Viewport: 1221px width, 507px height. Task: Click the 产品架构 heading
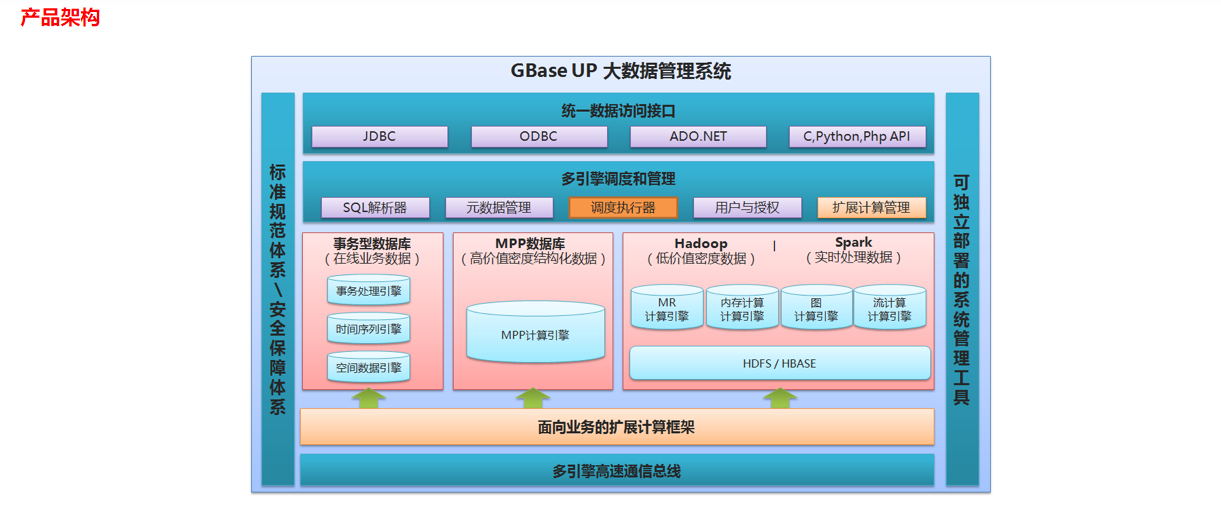(60, 17)
